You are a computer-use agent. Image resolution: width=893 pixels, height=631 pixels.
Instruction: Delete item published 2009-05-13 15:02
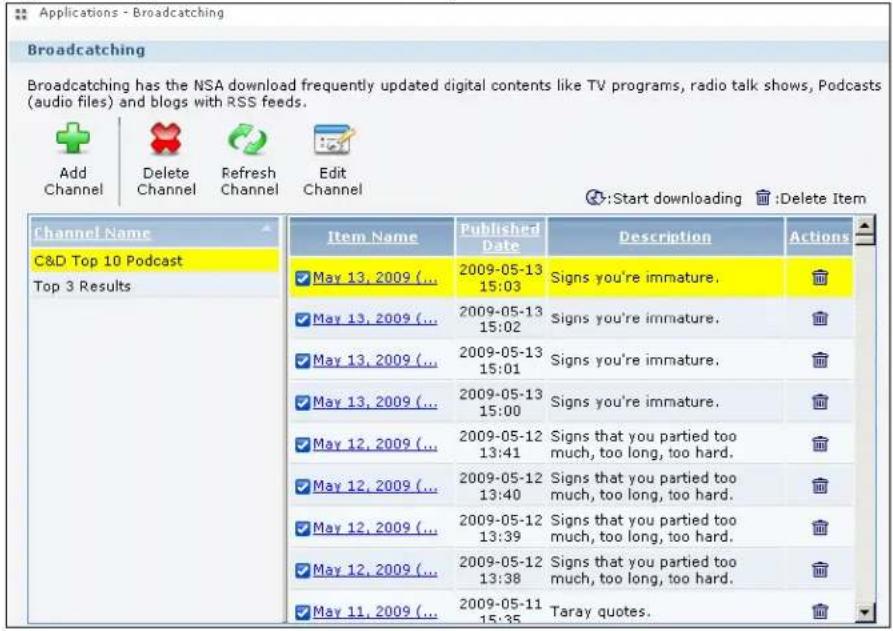pos(820,318)
